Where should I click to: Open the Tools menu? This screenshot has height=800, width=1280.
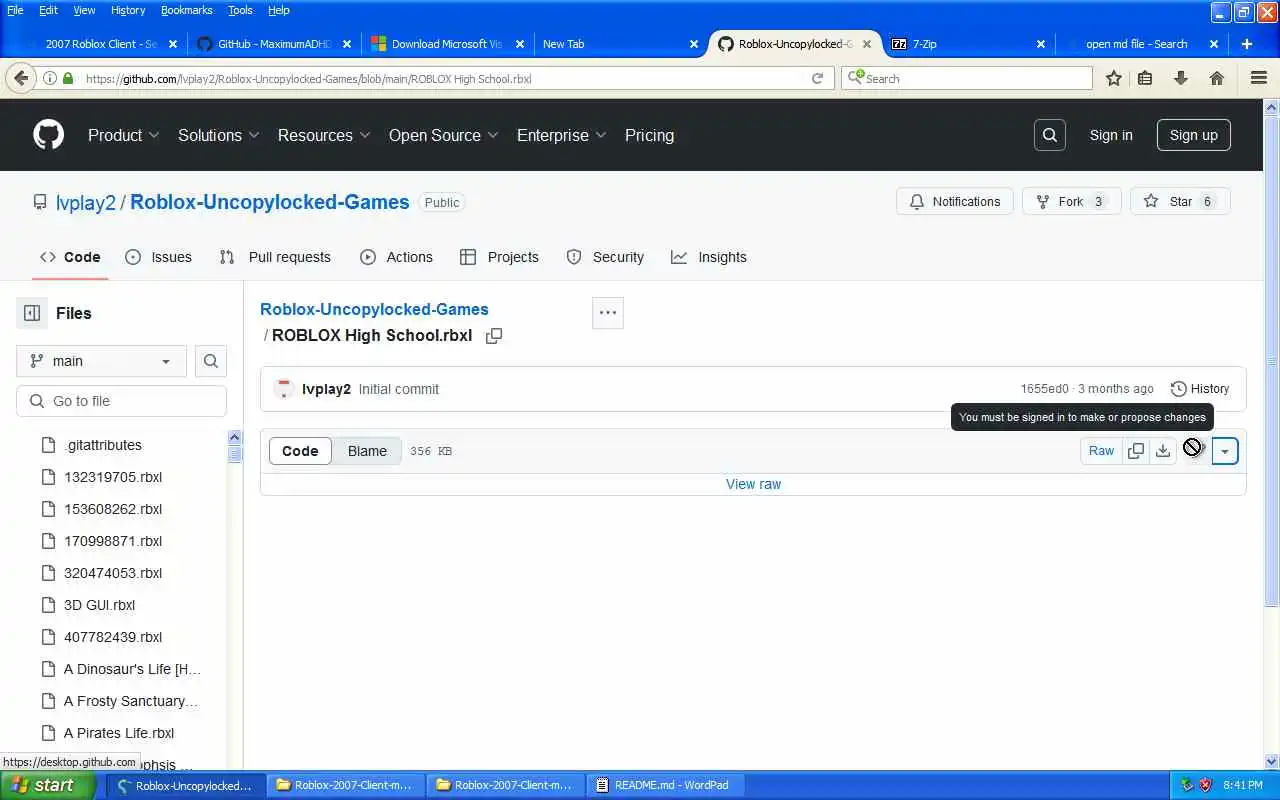(x=240, y=10)
